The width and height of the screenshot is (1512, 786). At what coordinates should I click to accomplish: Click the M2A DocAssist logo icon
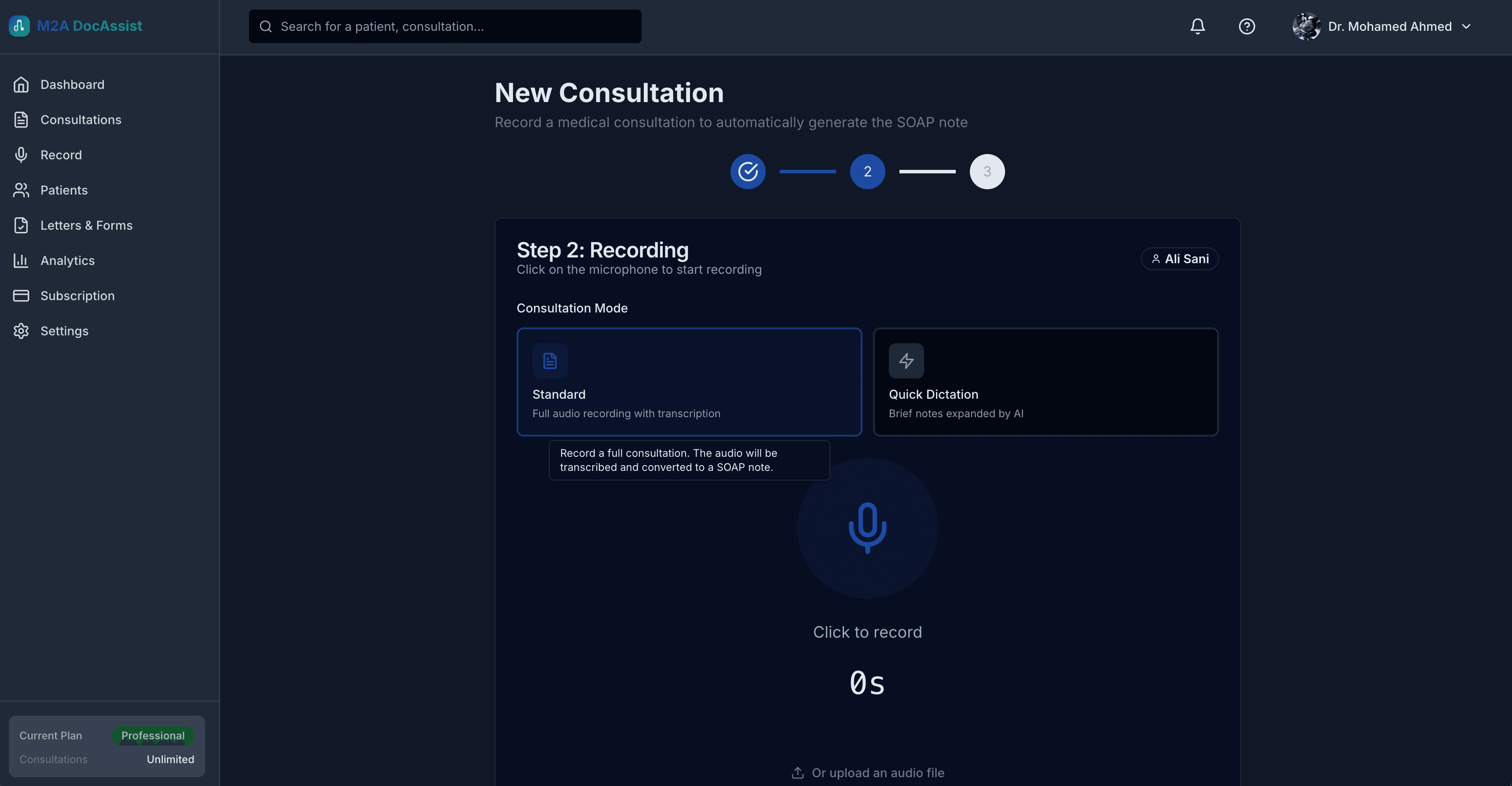pyautogui.click(x=19, y=26)
